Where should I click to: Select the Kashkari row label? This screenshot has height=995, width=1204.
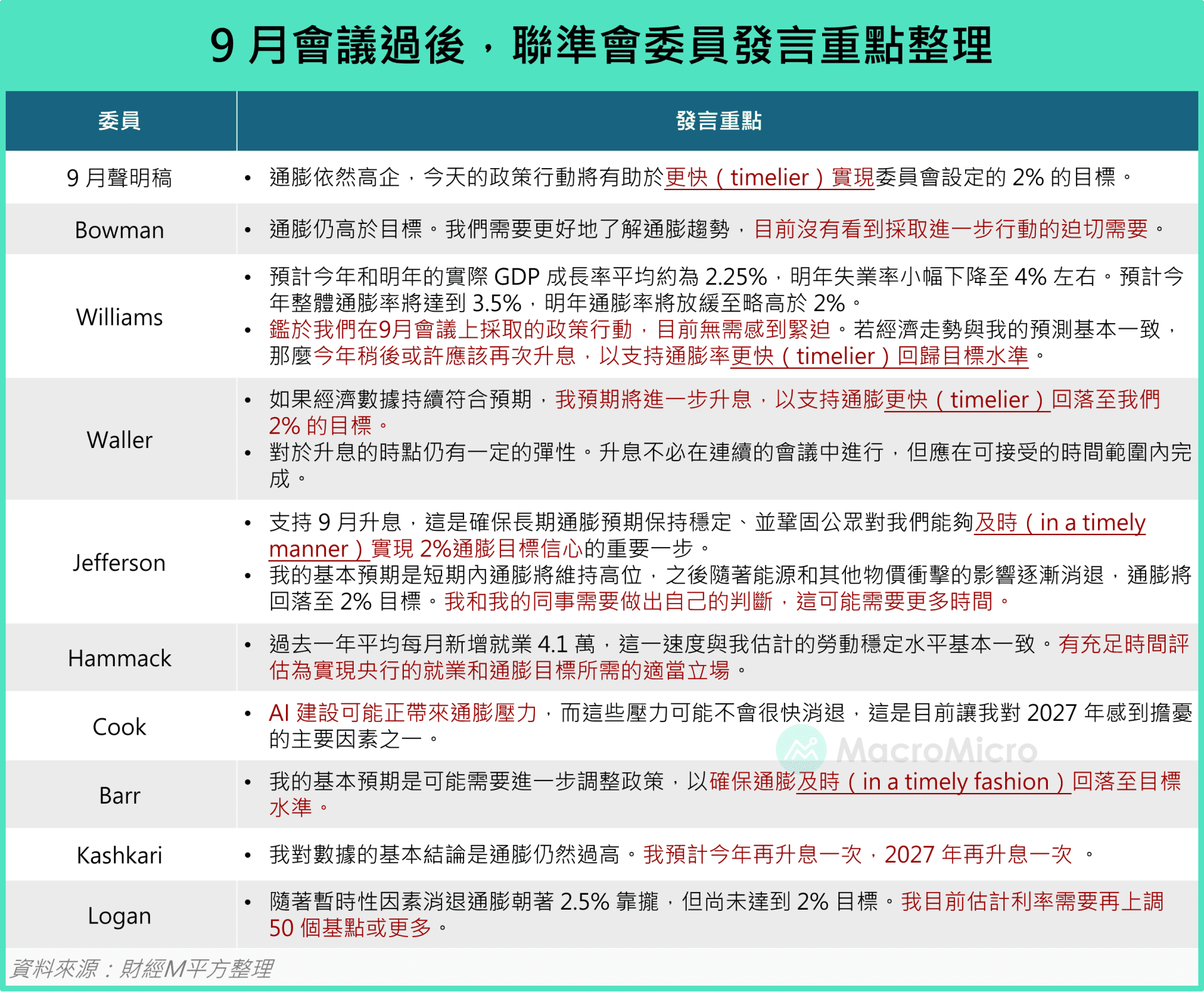[x=119, y=855]
